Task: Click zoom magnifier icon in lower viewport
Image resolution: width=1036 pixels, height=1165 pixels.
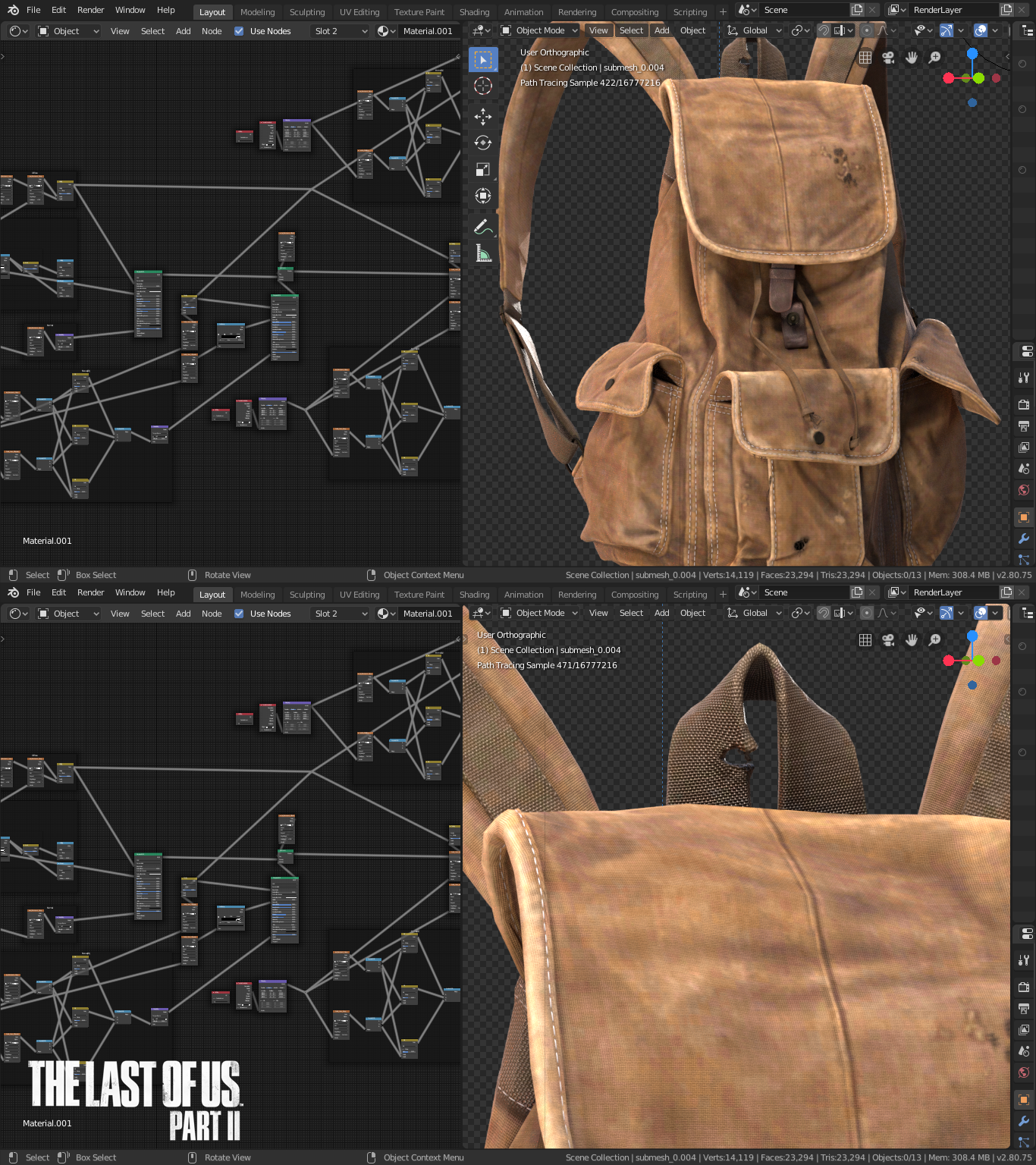Action: point(935,640)
